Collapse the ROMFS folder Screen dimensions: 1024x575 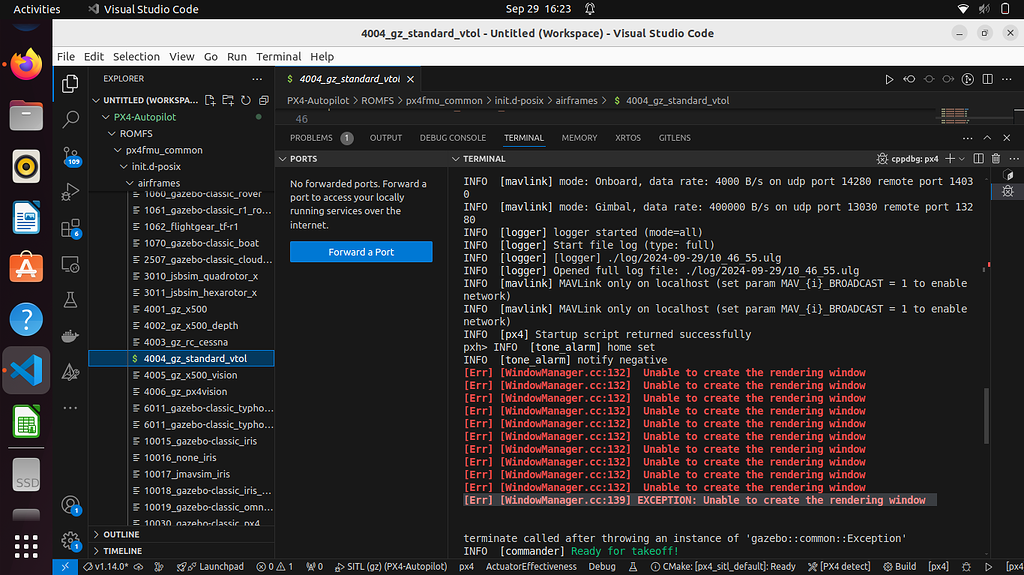click(112, 133)
